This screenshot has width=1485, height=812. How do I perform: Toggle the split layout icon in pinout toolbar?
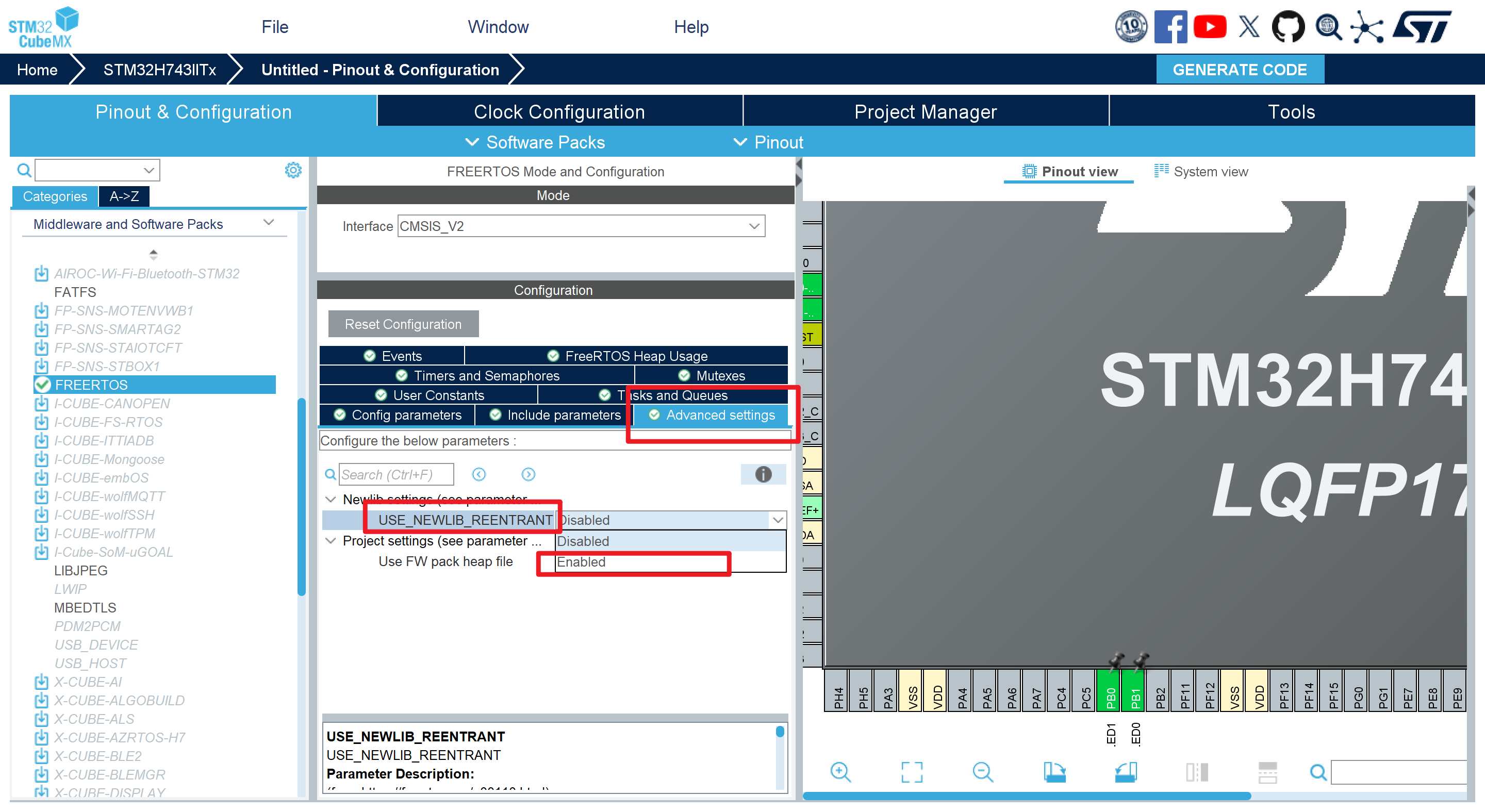click(1267, 772)
